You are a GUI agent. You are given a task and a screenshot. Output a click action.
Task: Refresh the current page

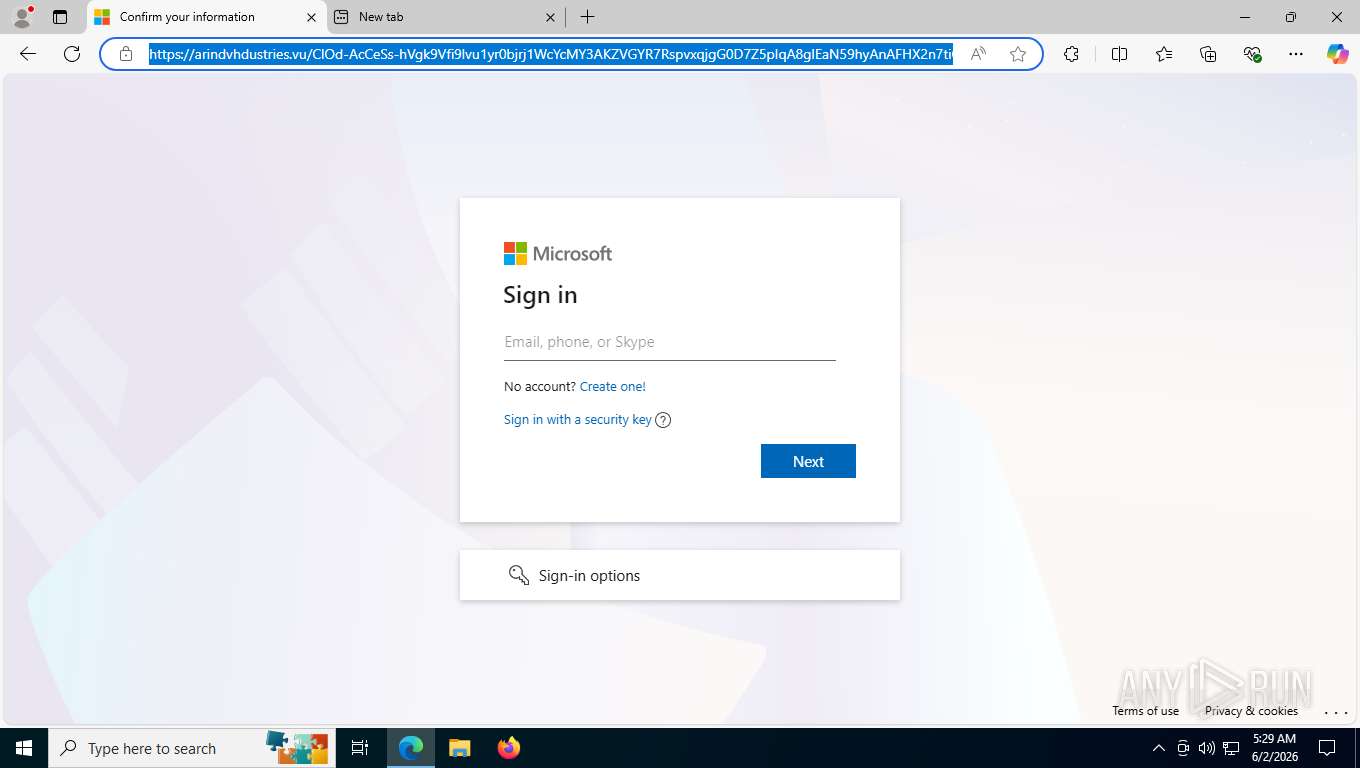pyautogui.click(x=72, y=54)
